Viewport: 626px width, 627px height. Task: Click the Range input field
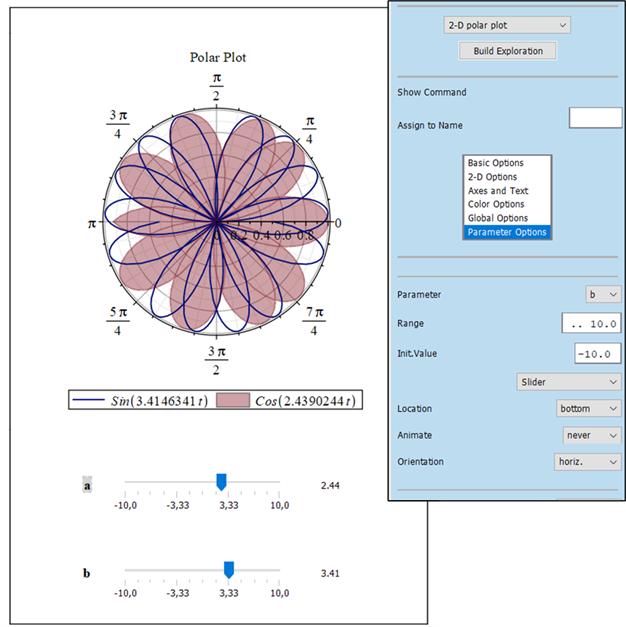591,324
